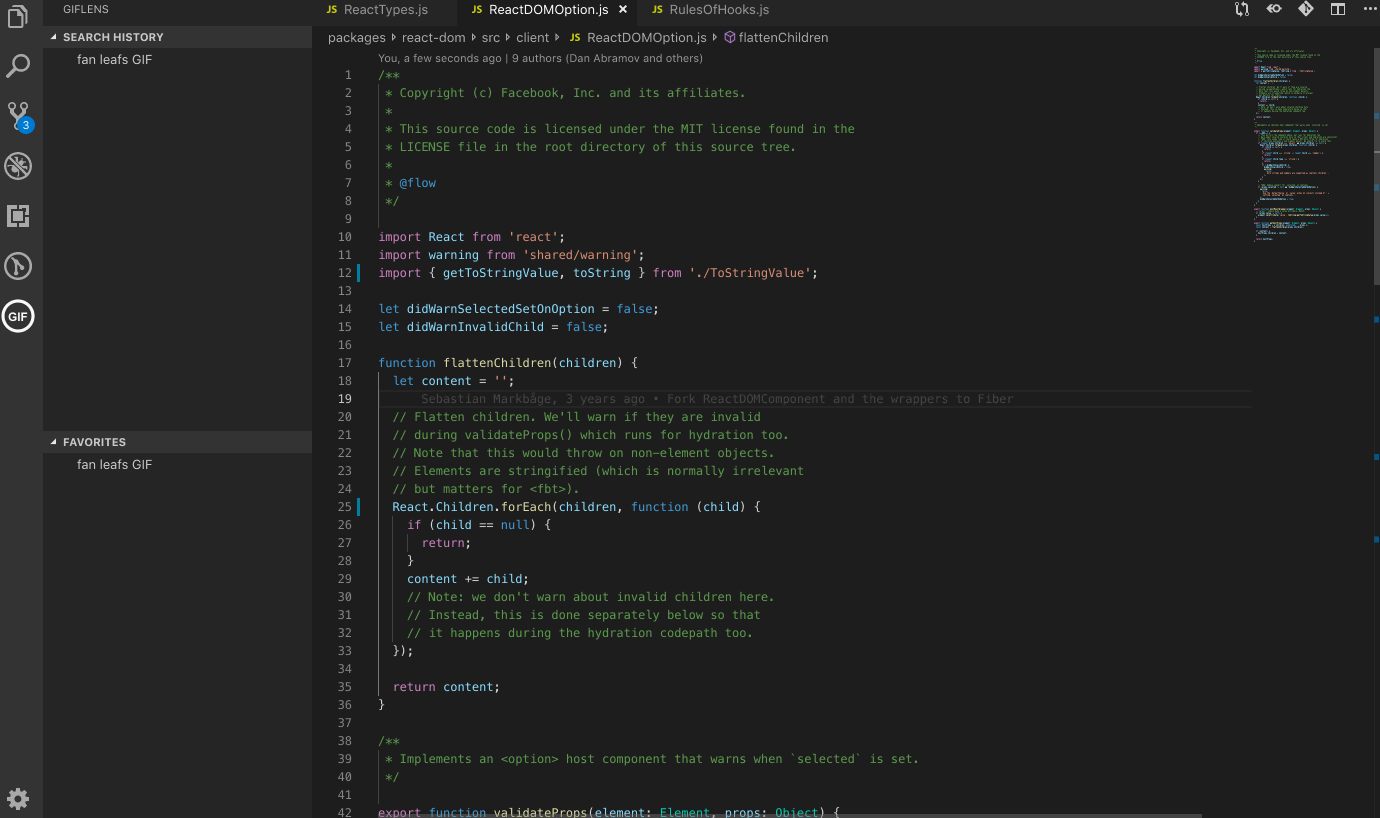Click the 'didWarnInvalidChild' variable

click(x=475, y=327)
